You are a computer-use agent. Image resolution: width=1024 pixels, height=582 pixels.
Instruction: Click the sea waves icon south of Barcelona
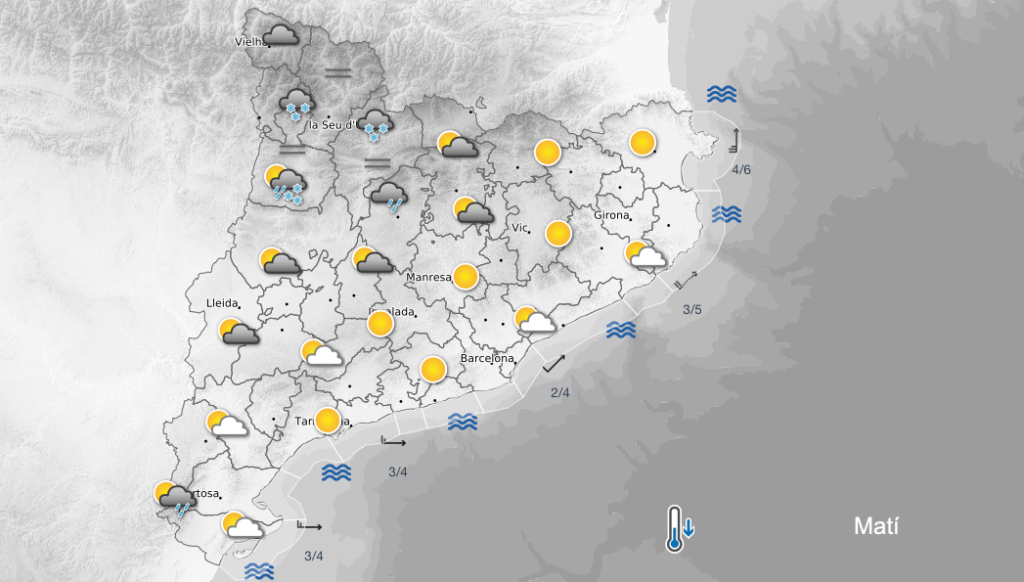pos(462,421)
